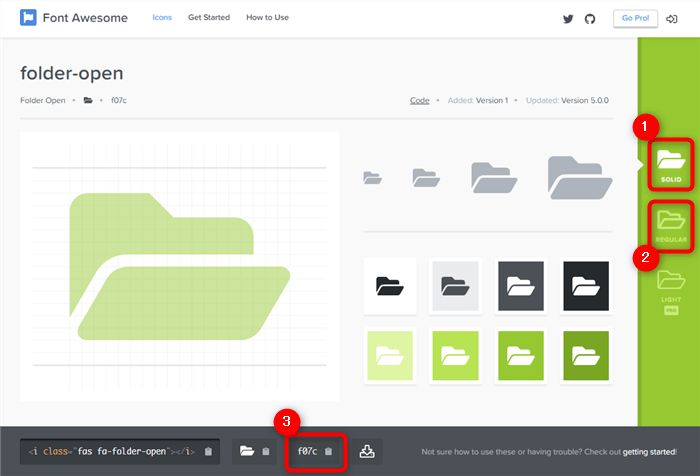Download the icon SVG file

pyautogui.click(x=367, y=452)
